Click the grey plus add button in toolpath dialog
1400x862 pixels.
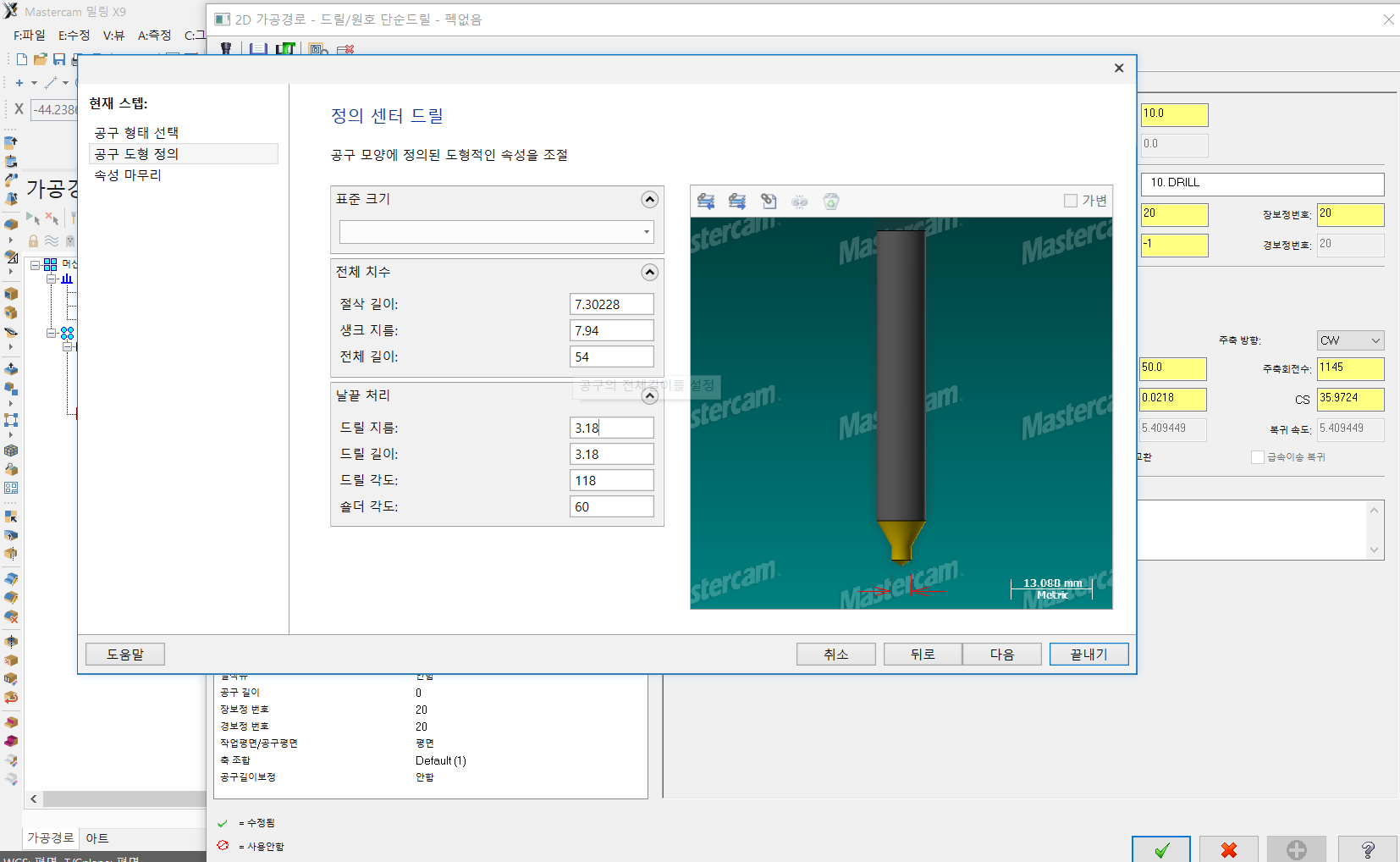[x=1297, y=849]
